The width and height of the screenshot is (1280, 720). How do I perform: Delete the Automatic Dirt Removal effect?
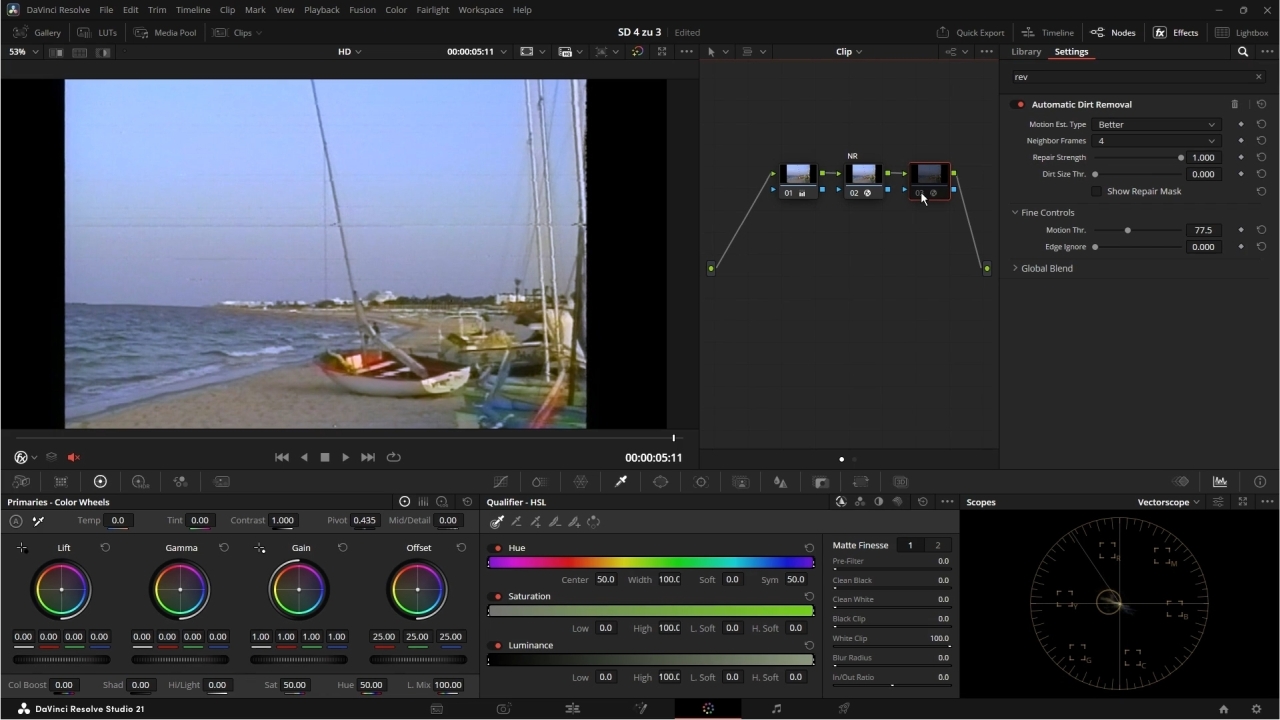[1234, 104]
